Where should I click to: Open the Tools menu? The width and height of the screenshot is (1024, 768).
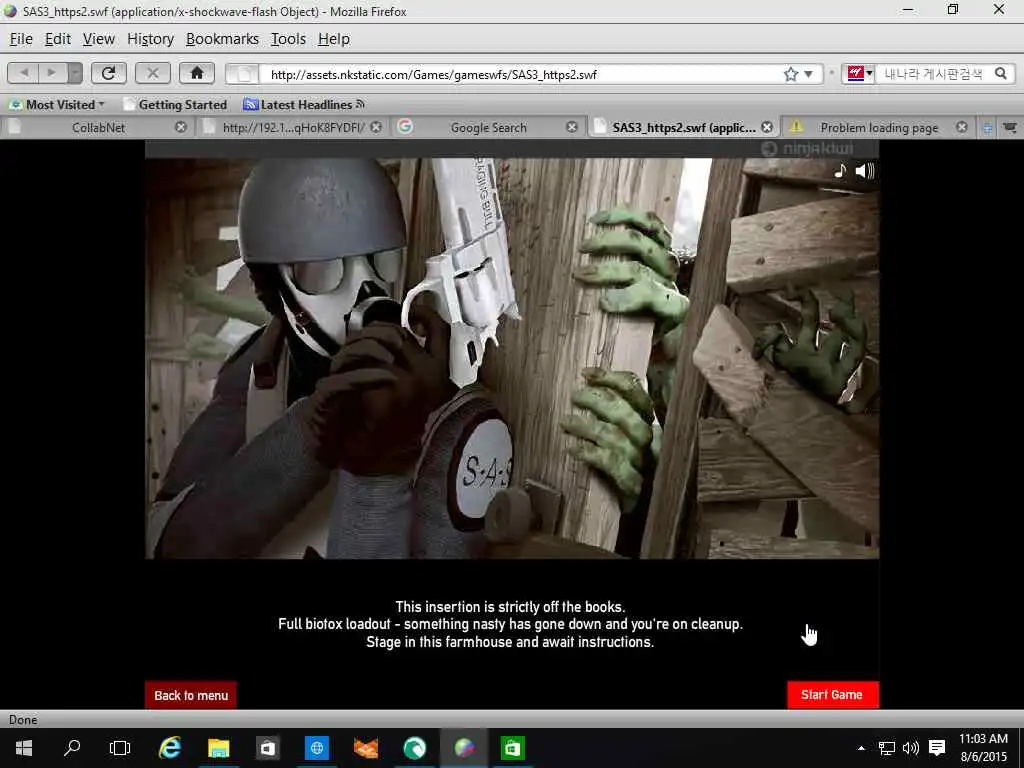(288, 39)
